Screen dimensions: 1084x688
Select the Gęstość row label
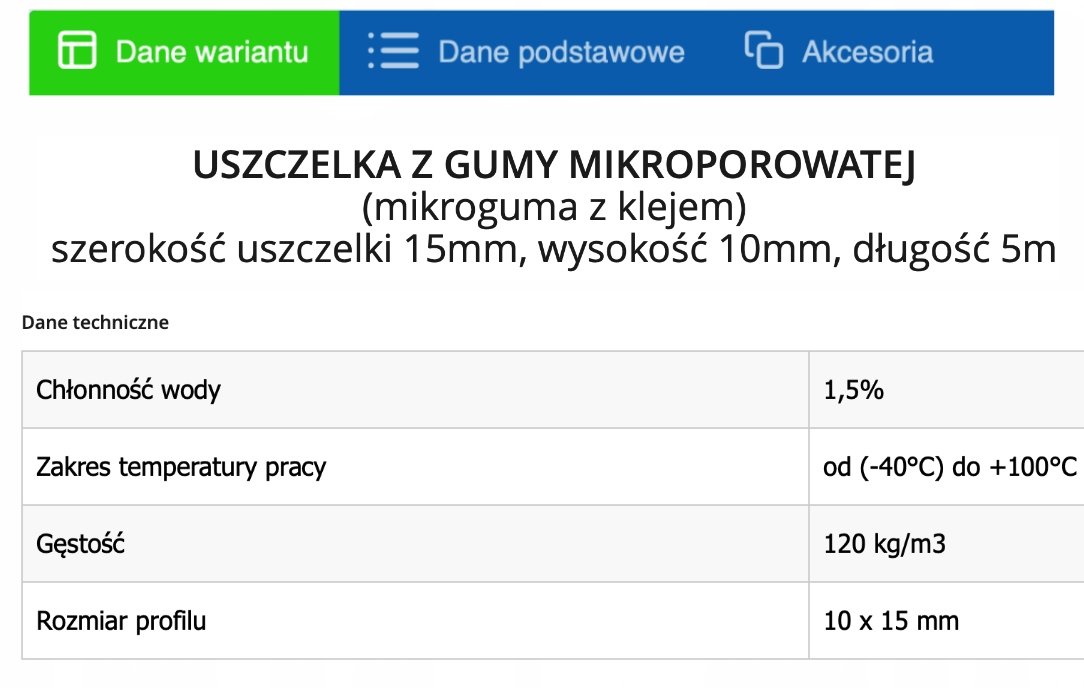pos(80,544)
